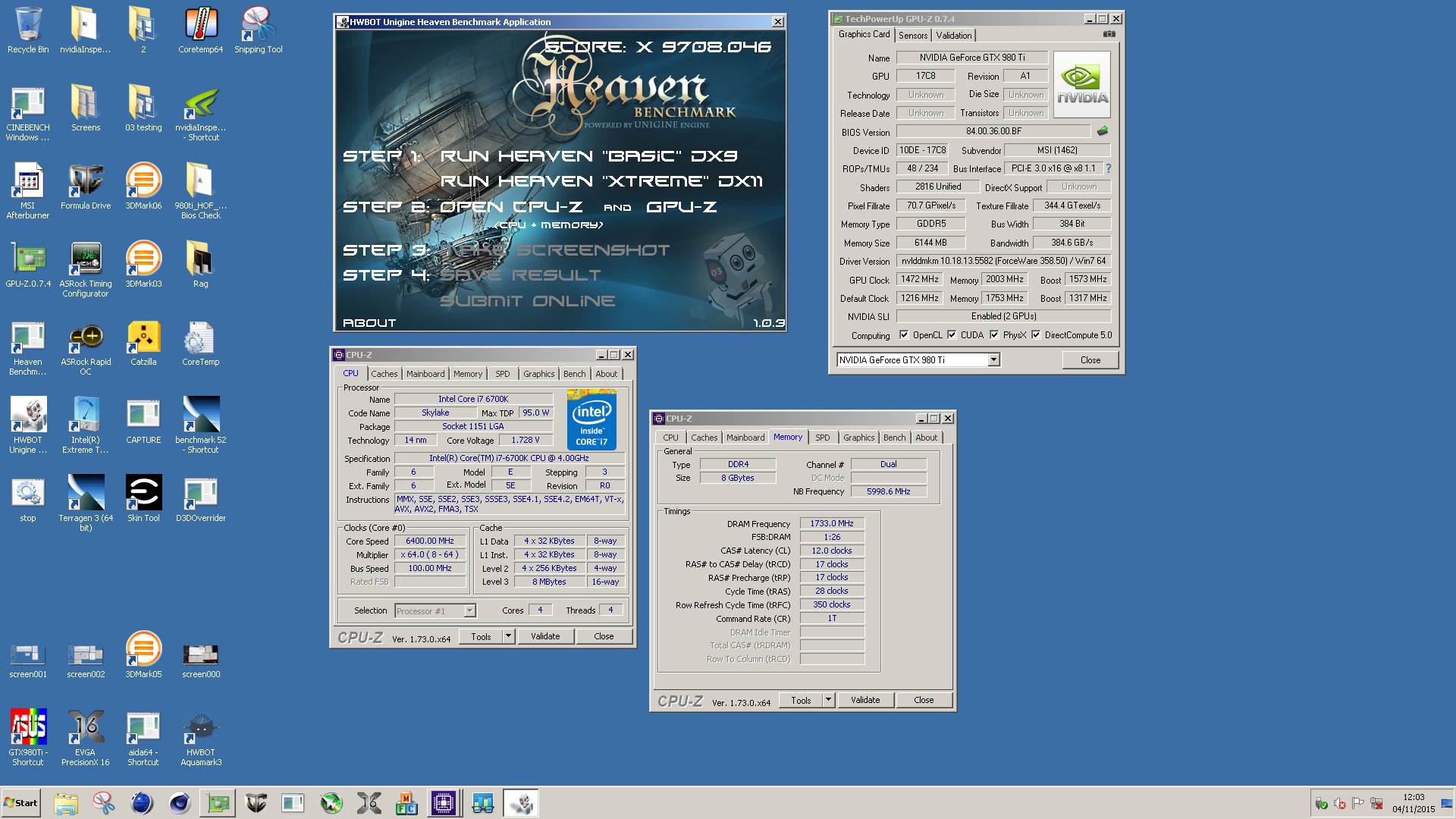Click the NVIDIA logo in GPU-Z
The image size is (1456, 819).
1082,84
